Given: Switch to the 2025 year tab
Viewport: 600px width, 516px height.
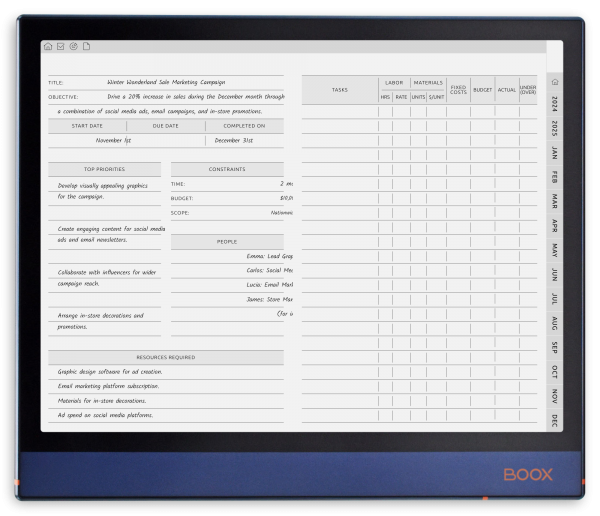Looking at the screenshot, I should pyautogui.click(x=555, y=128).
